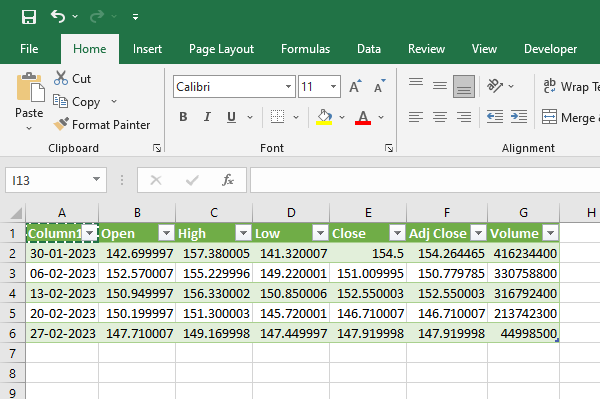Click the Cut button
This screenshot has width=600, height=399.
[x=72, y=78]
